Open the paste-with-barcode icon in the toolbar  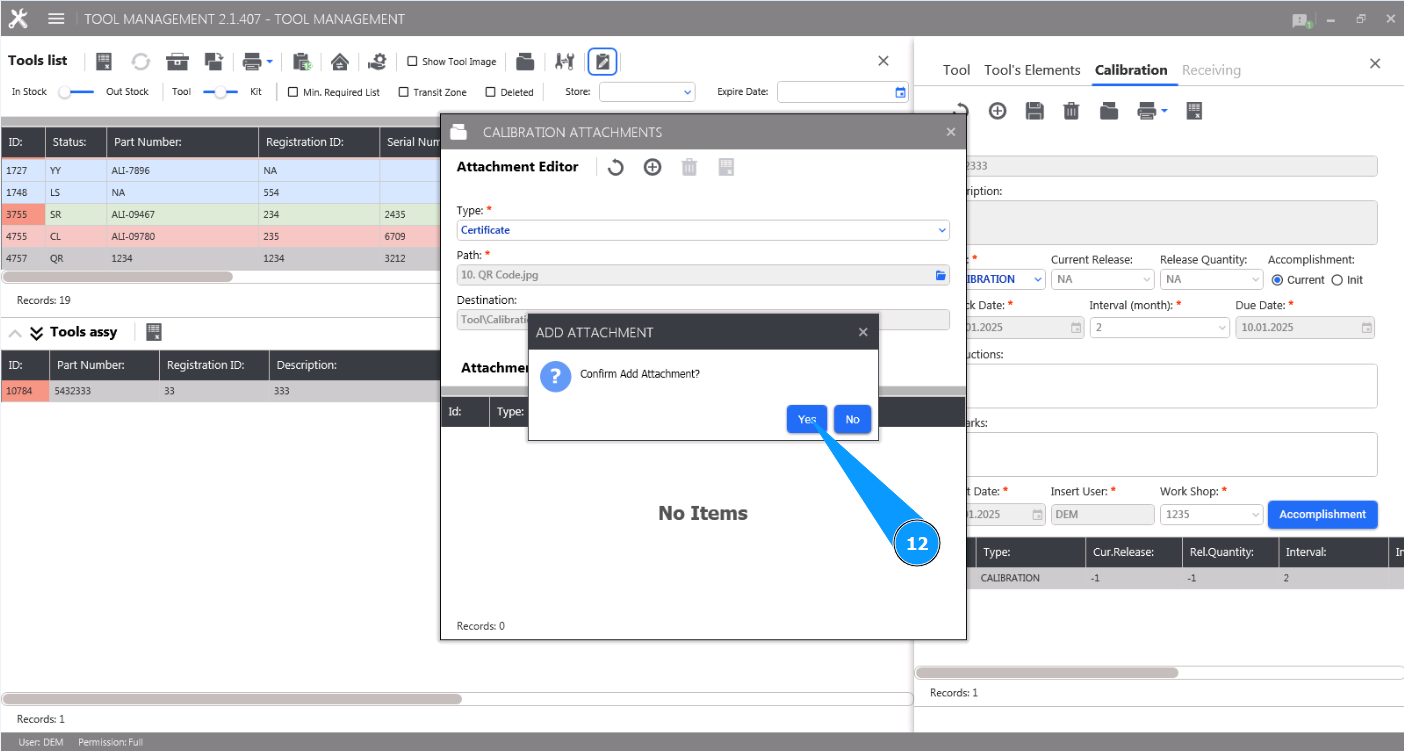[x=302, y=61]
